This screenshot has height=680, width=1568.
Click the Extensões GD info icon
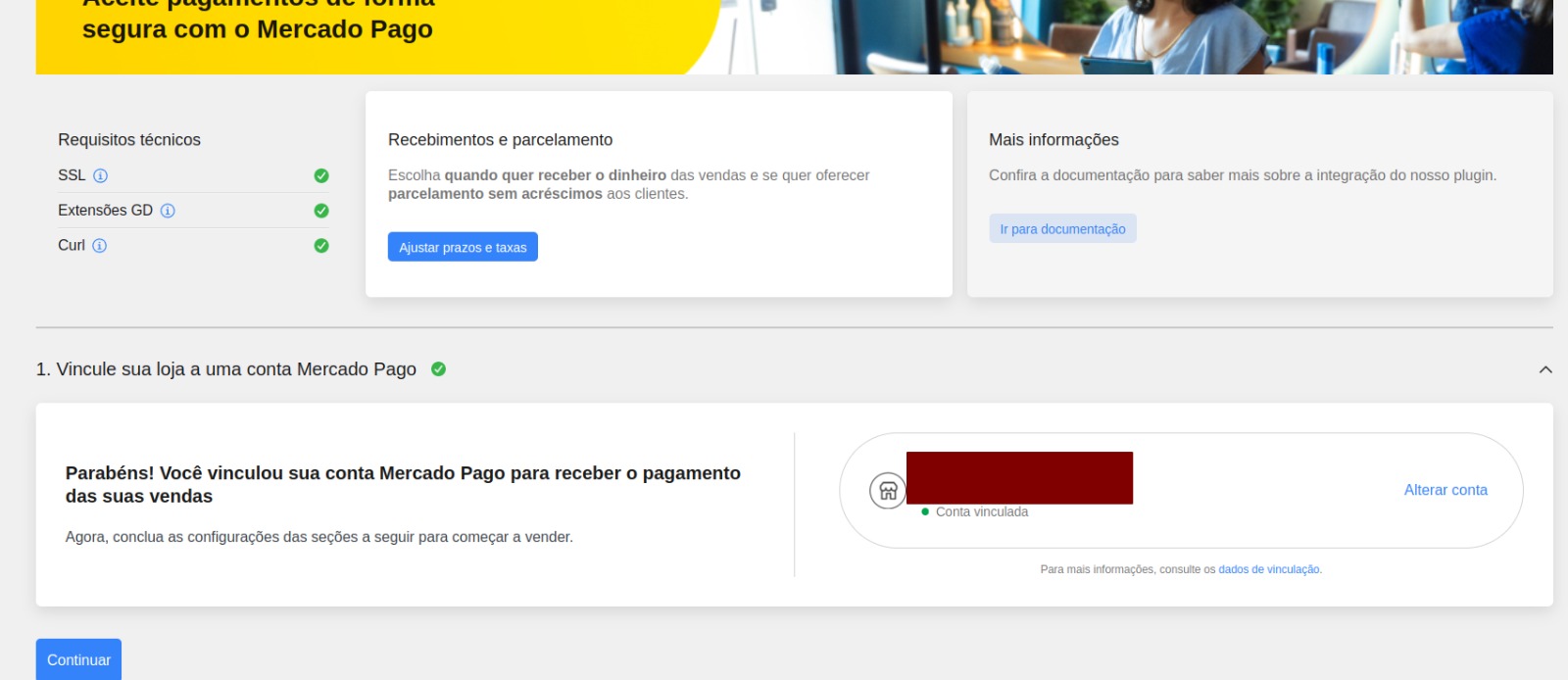168,211
